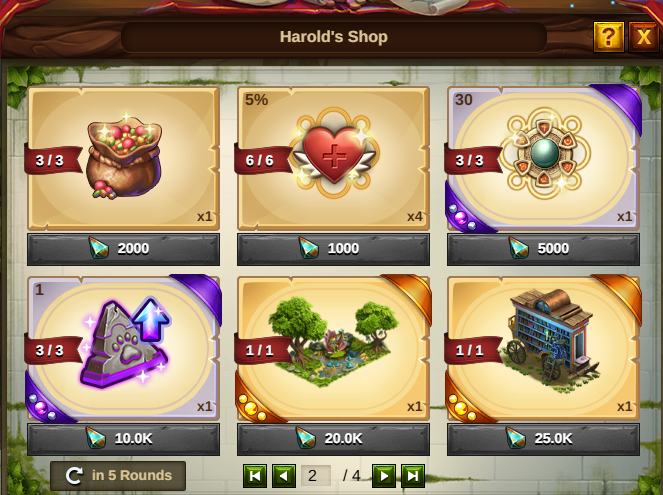Select the green gem amulet item
The height and width of the screenshot is (495, 663).
[x=543, y=159]
